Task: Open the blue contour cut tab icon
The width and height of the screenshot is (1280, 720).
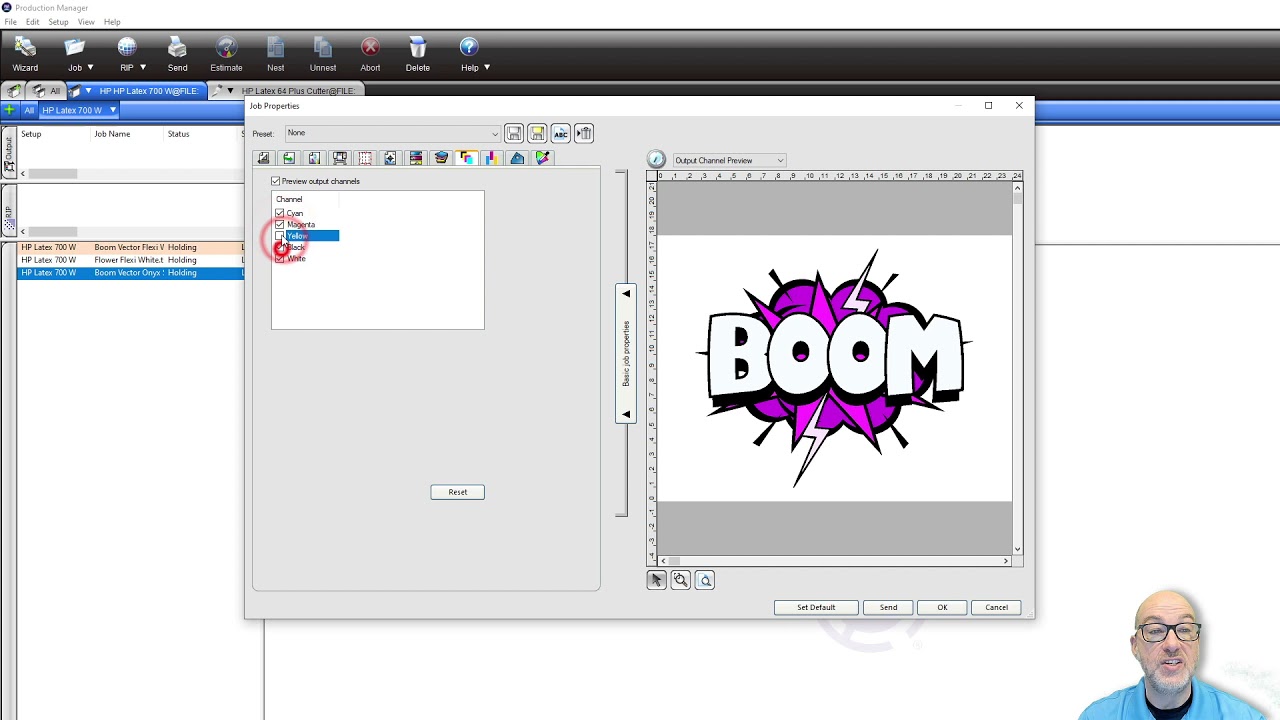Action: [517, 158]
